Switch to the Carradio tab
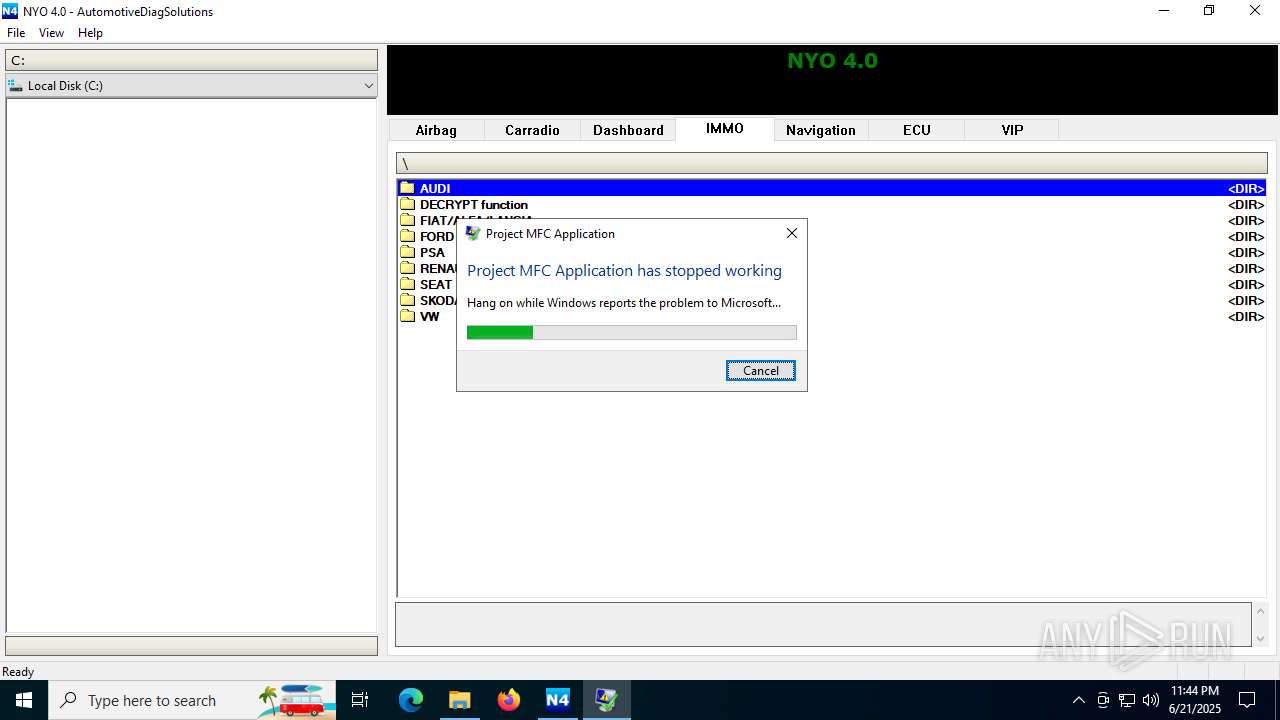1280x720 pixels. pos(532,130)
